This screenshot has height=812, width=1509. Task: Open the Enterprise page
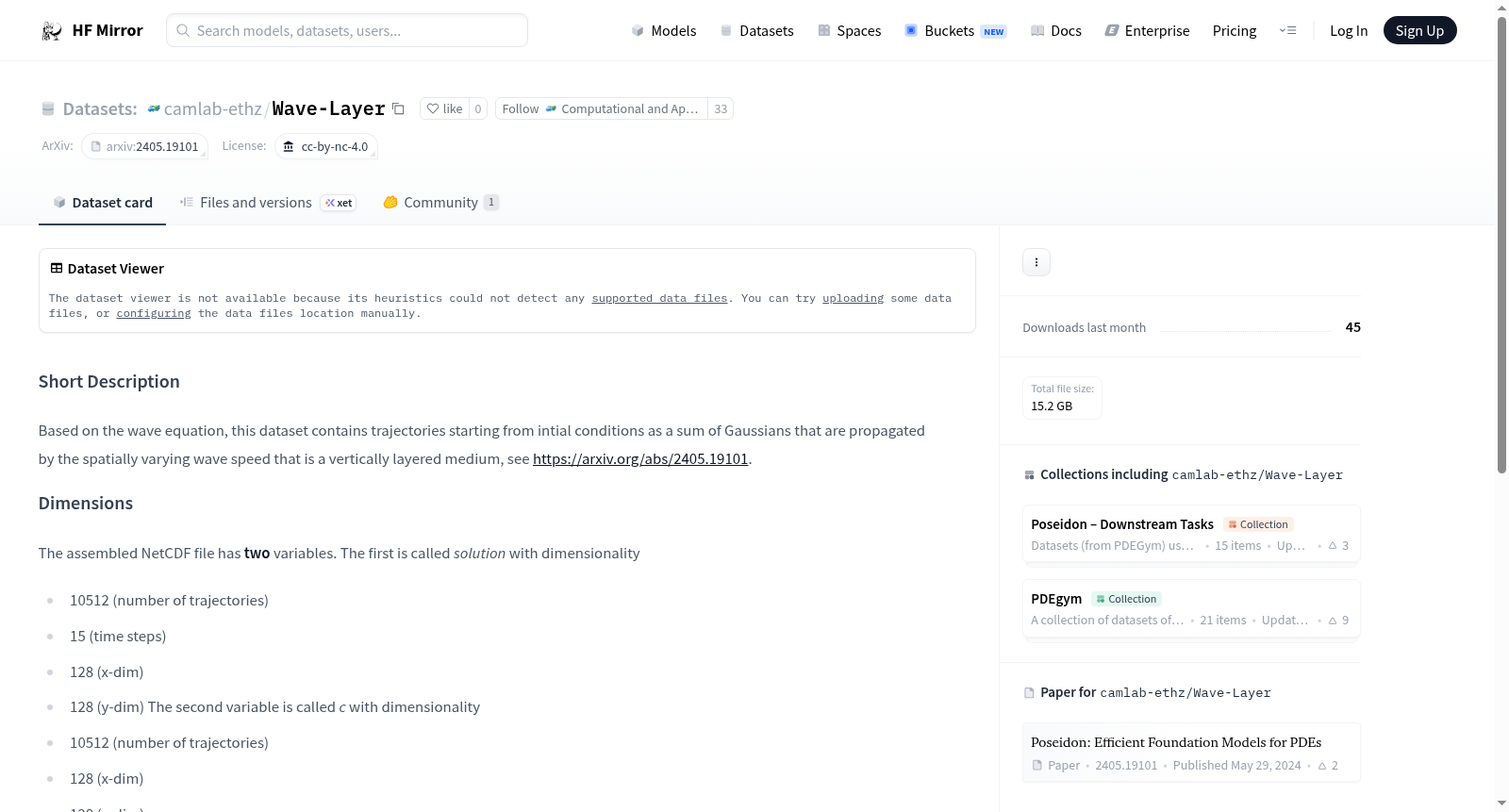pos(1147,31)
